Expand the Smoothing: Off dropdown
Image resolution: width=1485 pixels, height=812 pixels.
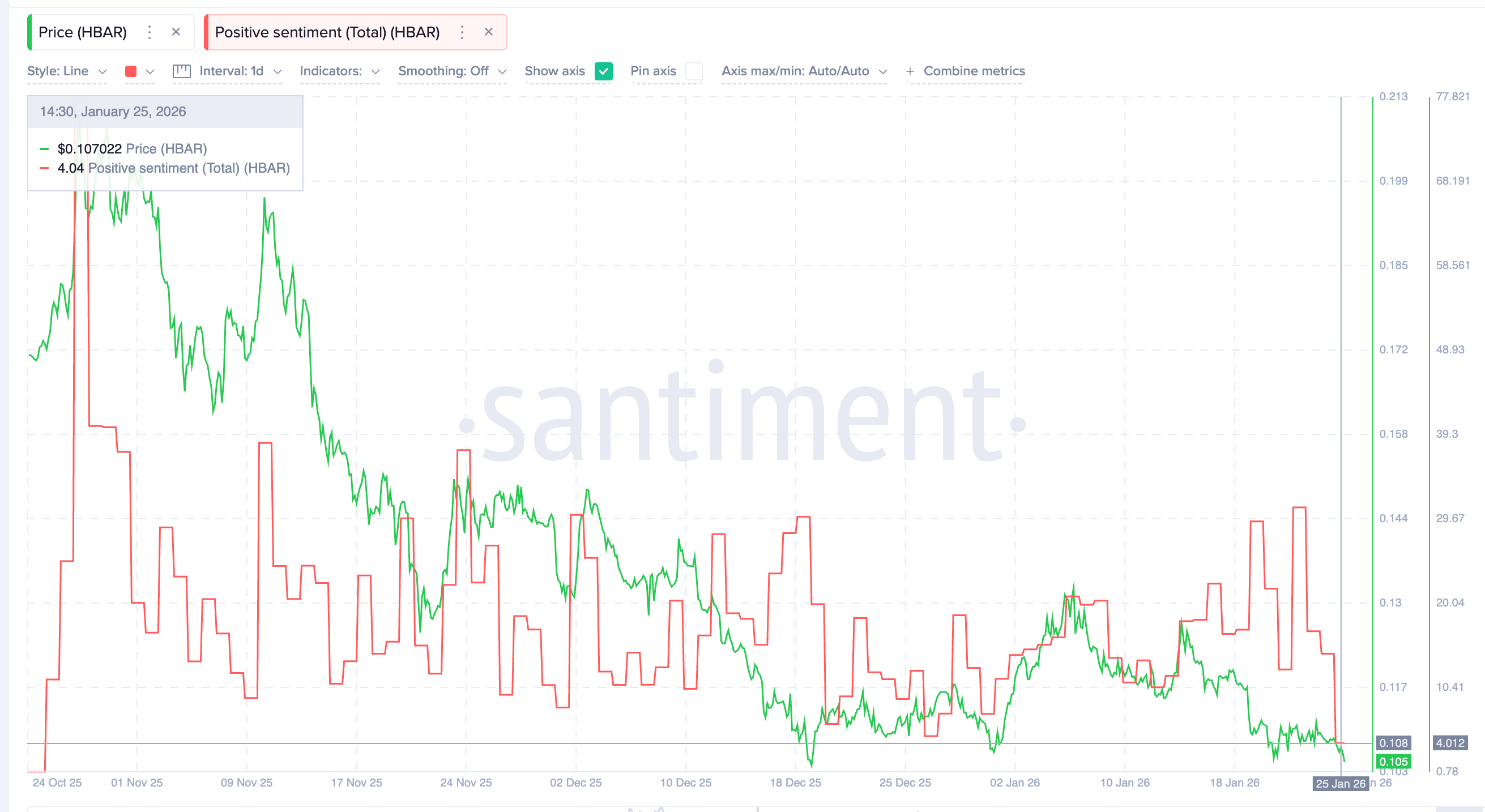tap(451, 71)
